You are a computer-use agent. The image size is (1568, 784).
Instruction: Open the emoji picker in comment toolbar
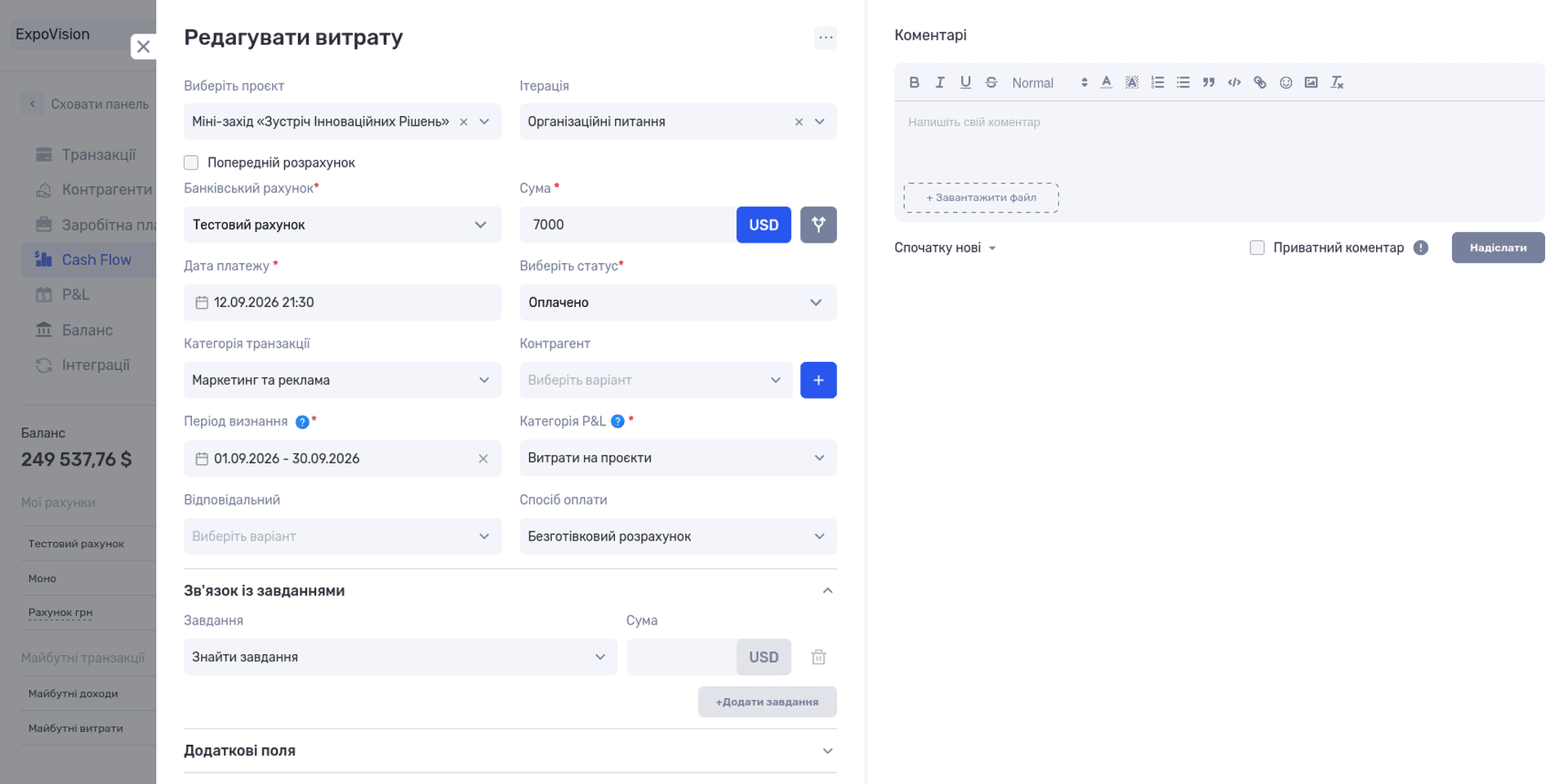(1285, 82)
